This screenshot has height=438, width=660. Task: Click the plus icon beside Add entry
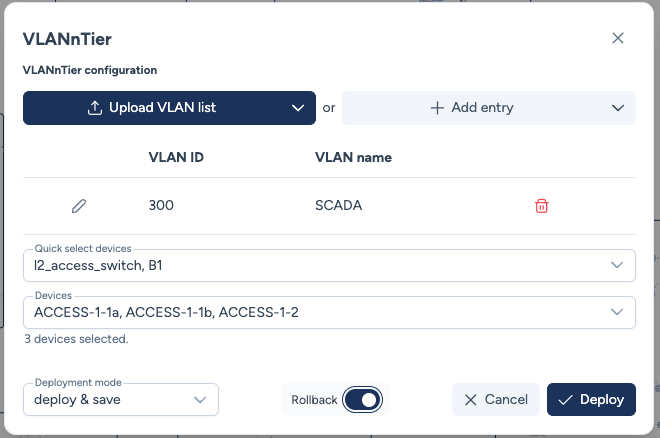[x=437, y=108]
